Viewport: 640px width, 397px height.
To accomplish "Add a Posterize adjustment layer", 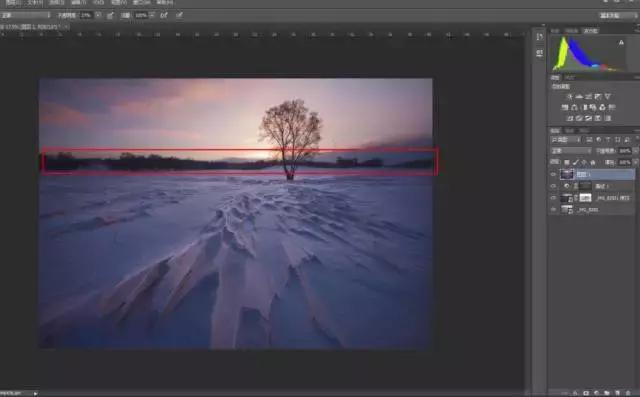I will [x=579, y=118].
